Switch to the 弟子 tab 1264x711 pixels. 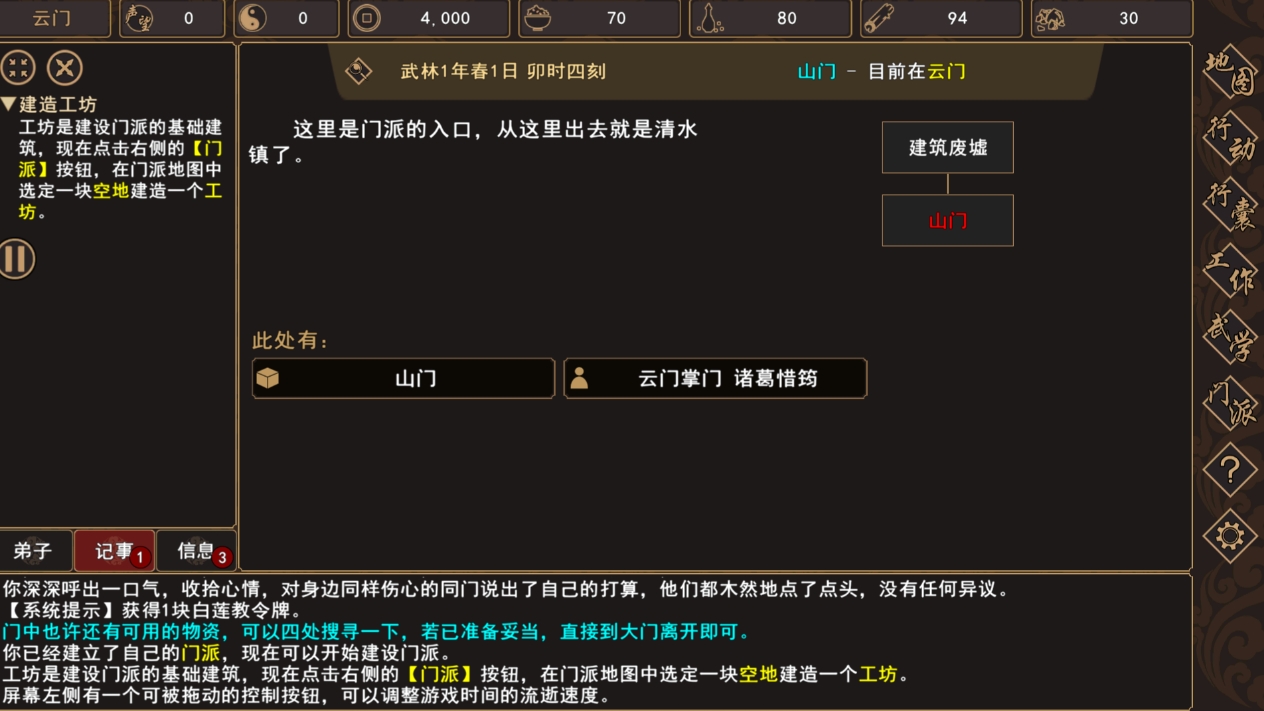[x=36, y=551]
